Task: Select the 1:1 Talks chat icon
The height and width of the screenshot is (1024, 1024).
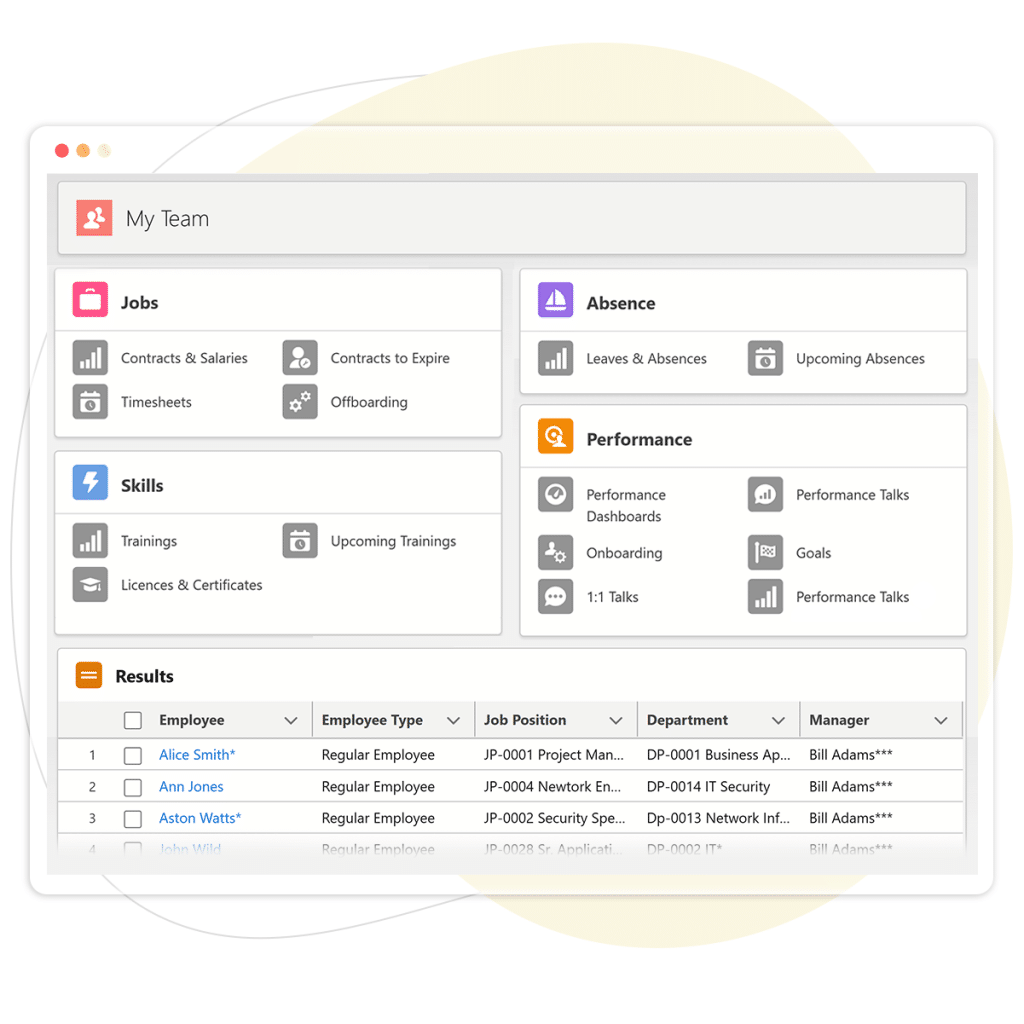Action: click(555, 597)
